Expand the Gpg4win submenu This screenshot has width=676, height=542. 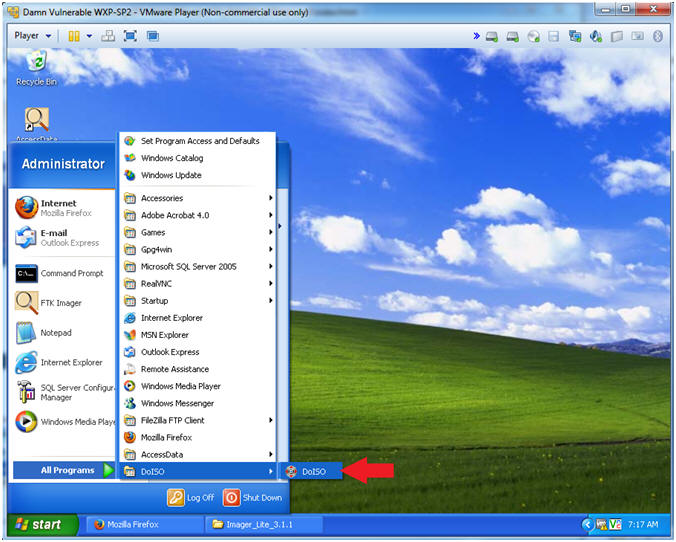[x=197, y=249]
